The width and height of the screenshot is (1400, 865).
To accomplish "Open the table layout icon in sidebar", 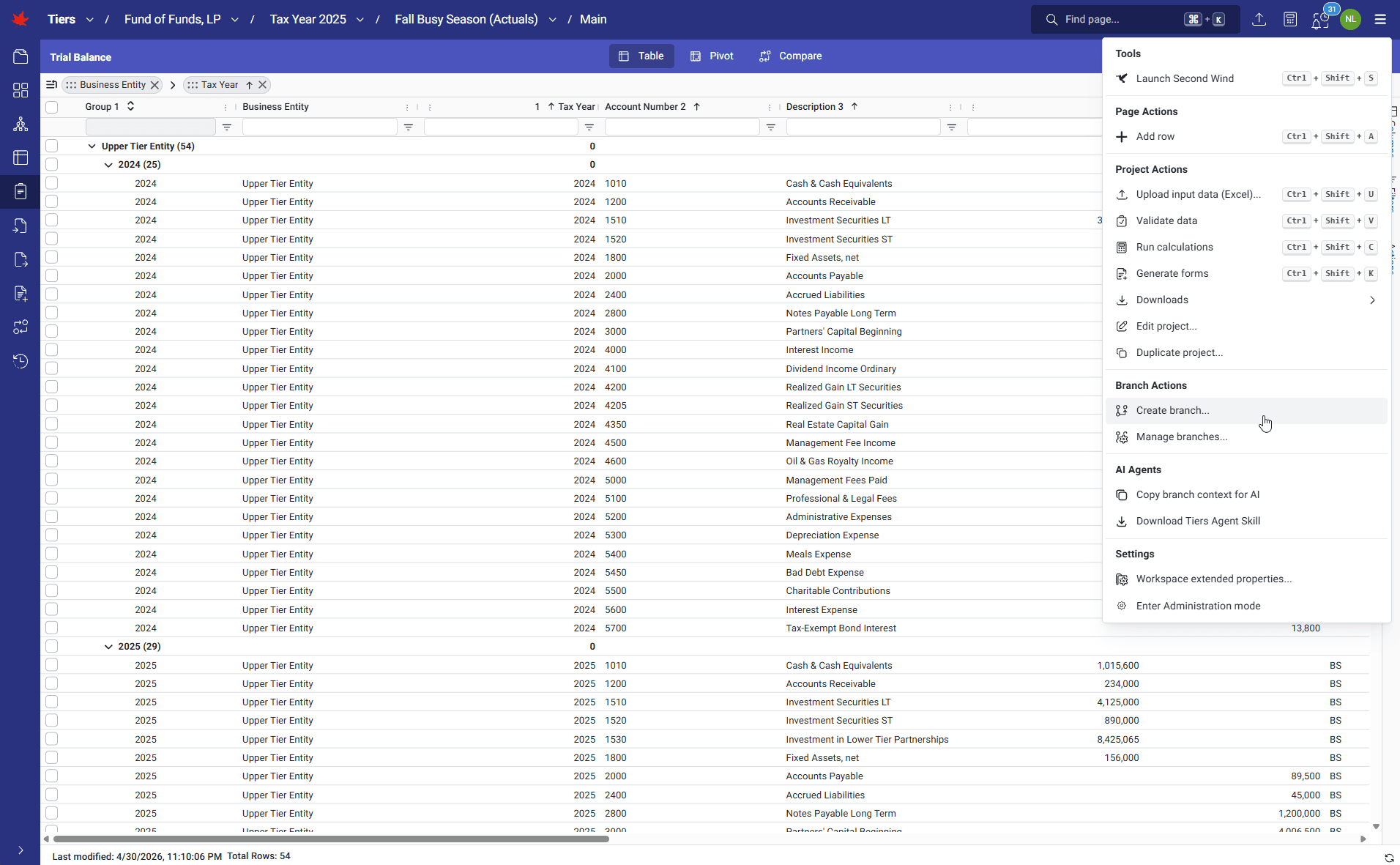I will pyautogui.click(x=21, y=157).
